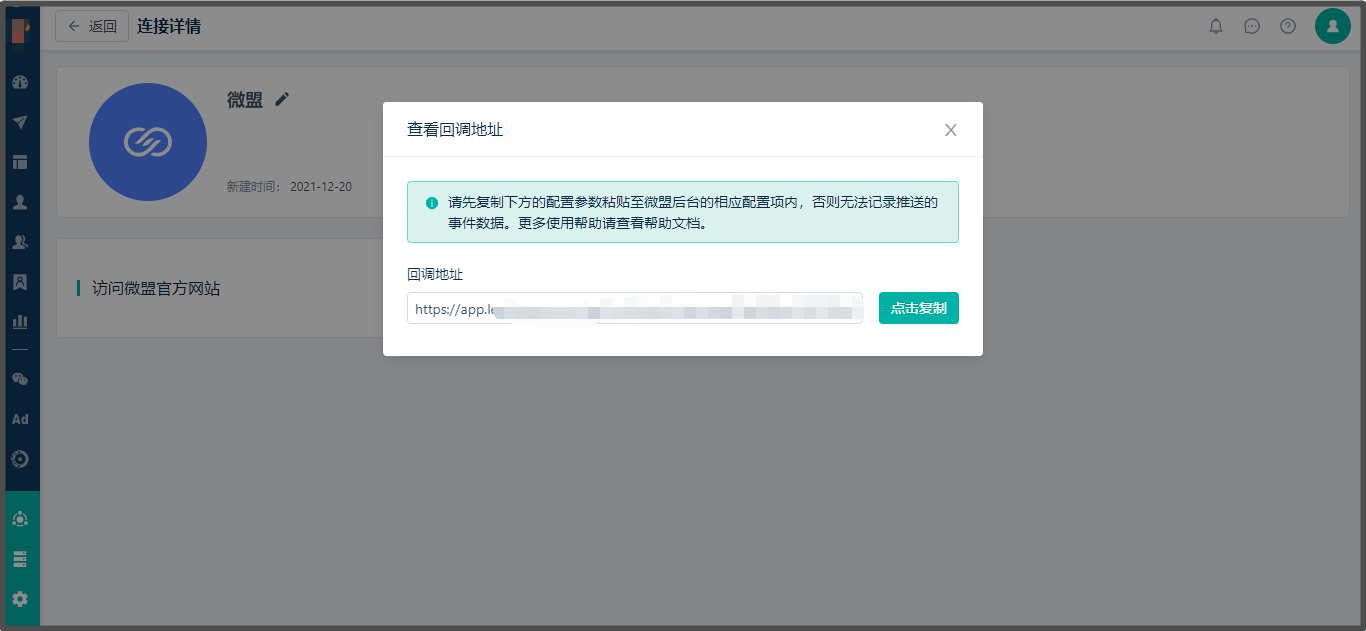Edit the 微盟 connection name pencil icon
Screen dimensions: 1366x631
(x=282, y=99)
